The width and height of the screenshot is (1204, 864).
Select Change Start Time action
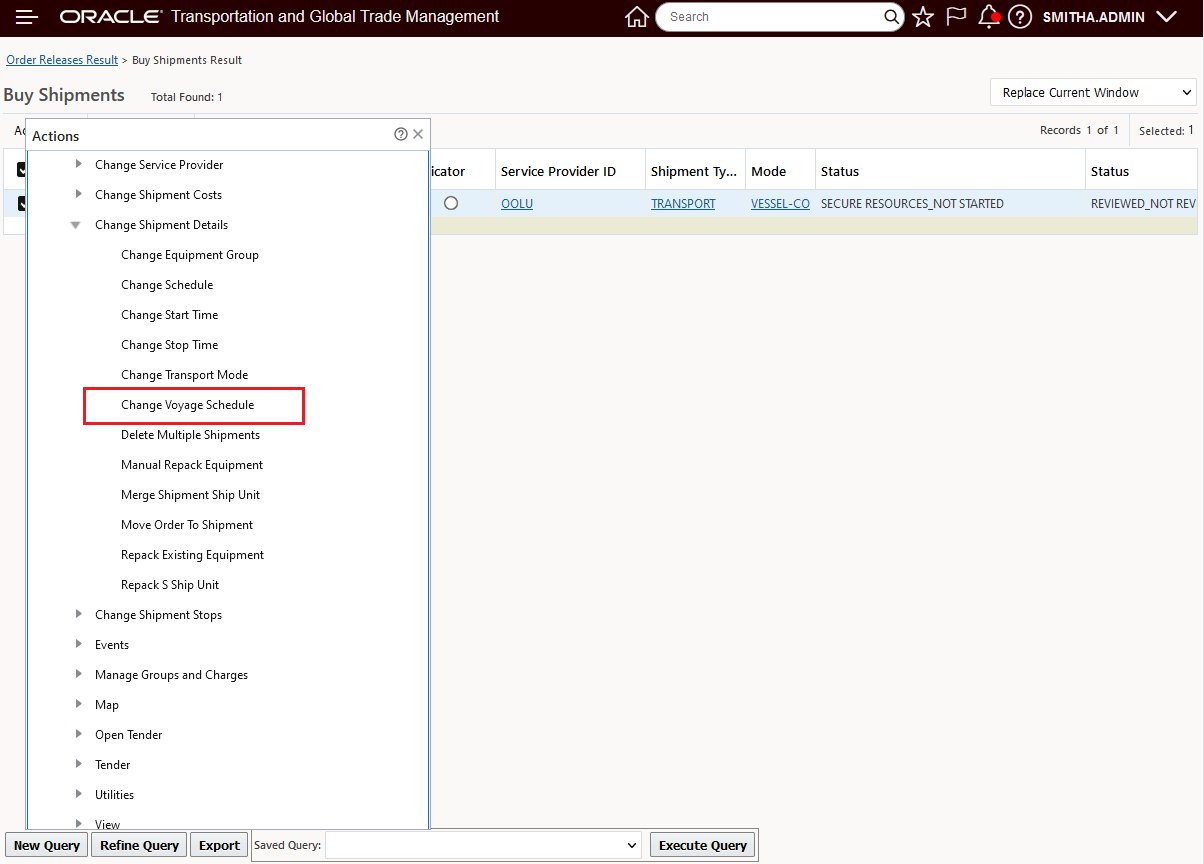point(170,315)
